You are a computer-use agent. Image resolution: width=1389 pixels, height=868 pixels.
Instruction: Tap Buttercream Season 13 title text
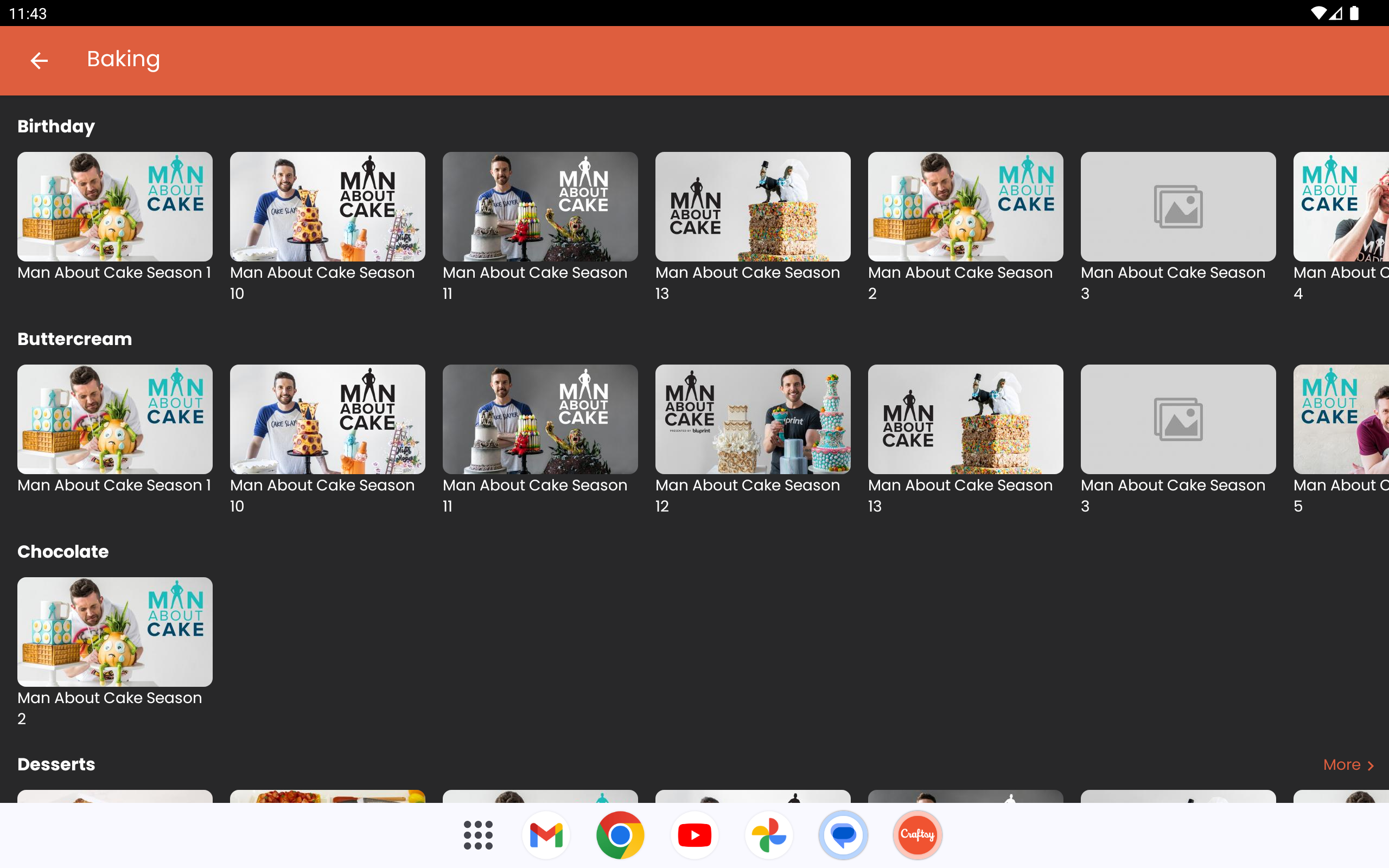pos(960,486)
